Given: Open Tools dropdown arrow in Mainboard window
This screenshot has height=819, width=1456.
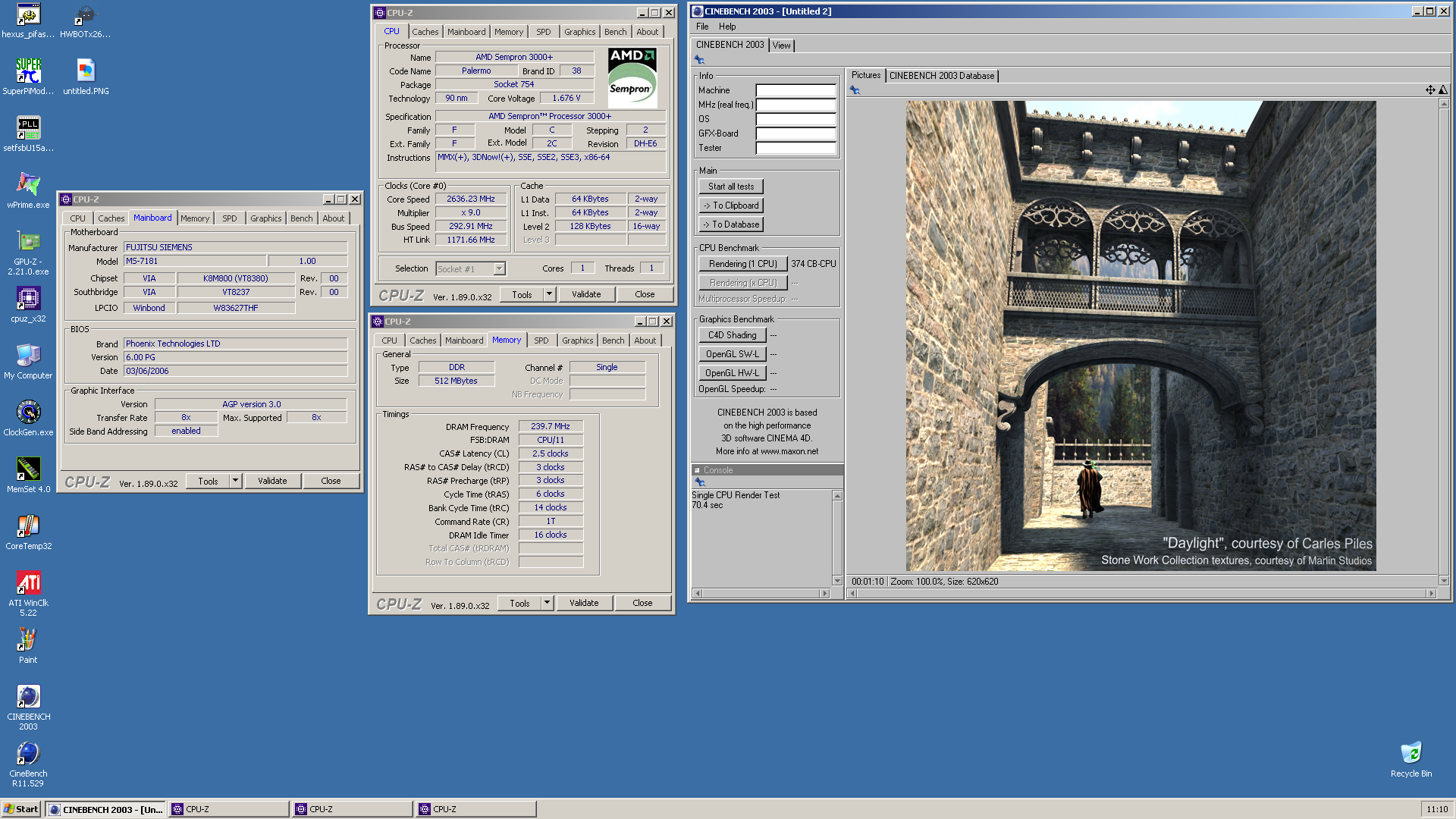Looking at the screenshot, I should (235, 481).
